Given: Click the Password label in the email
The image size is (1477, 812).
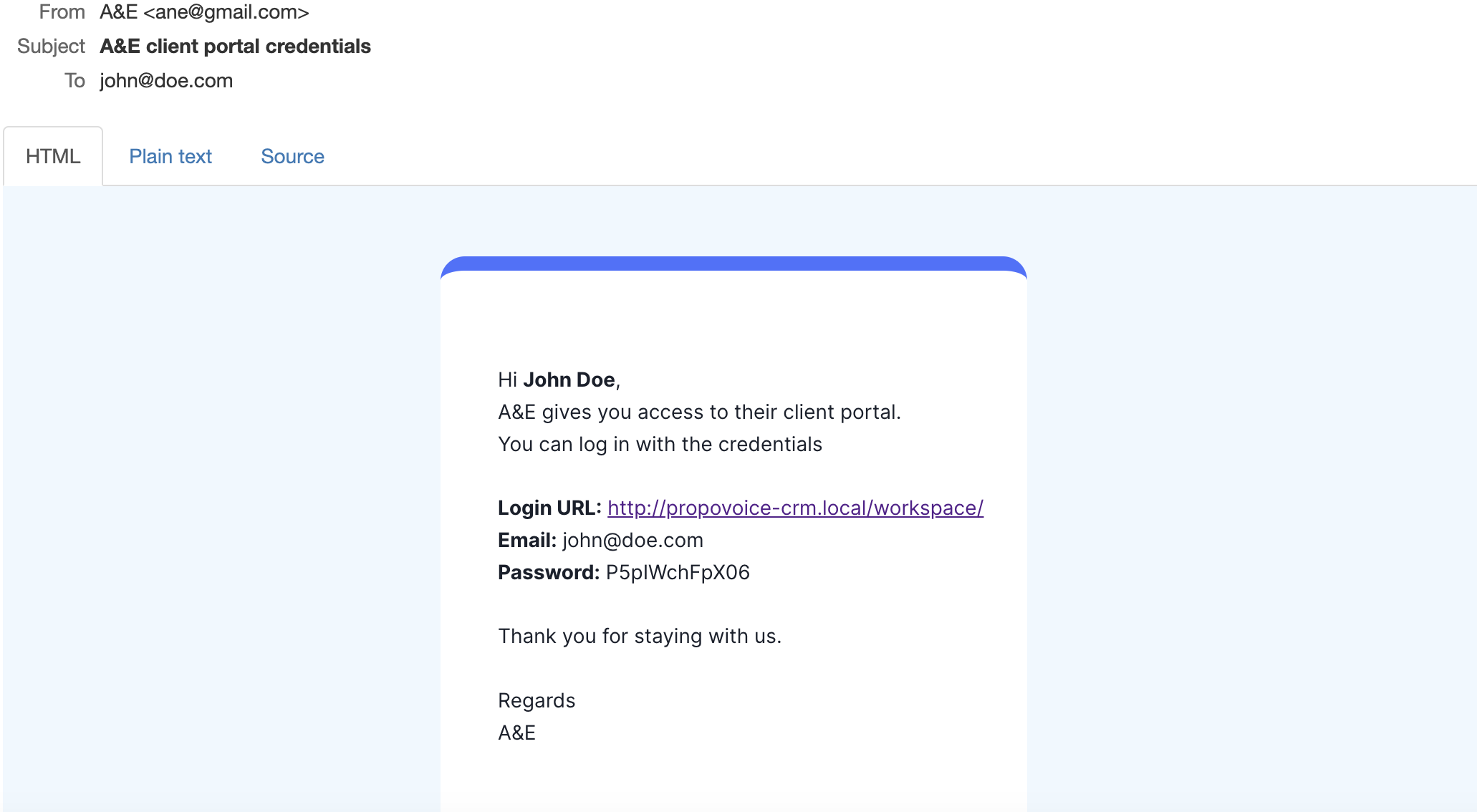Looking at the screenshot, I should [549, 572].
